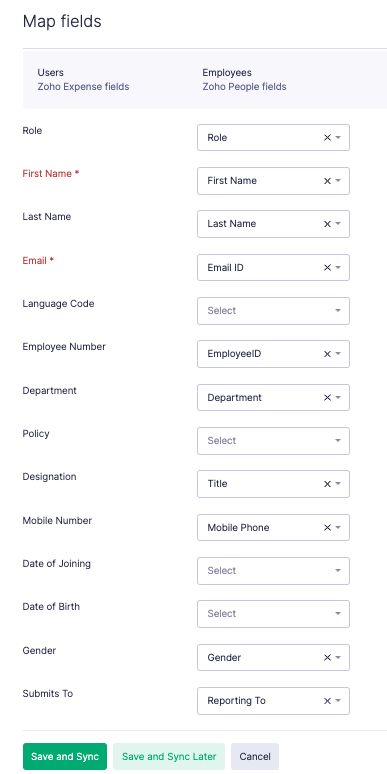This screenshot has width=387, height=774.
Task: Cancel the field mapping
Action: [255, 757]
